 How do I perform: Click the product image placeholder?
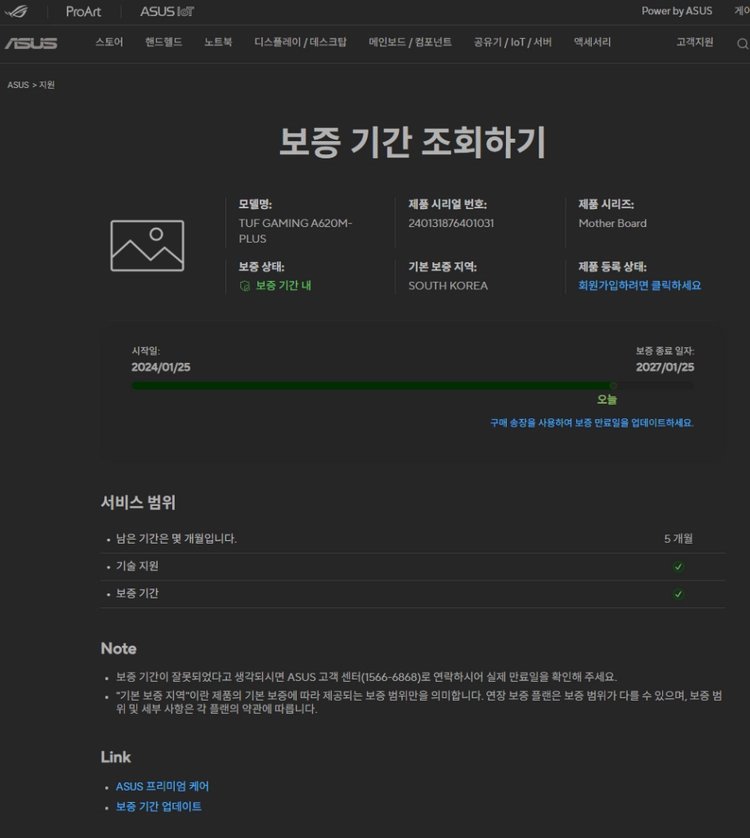pos(147,245)
